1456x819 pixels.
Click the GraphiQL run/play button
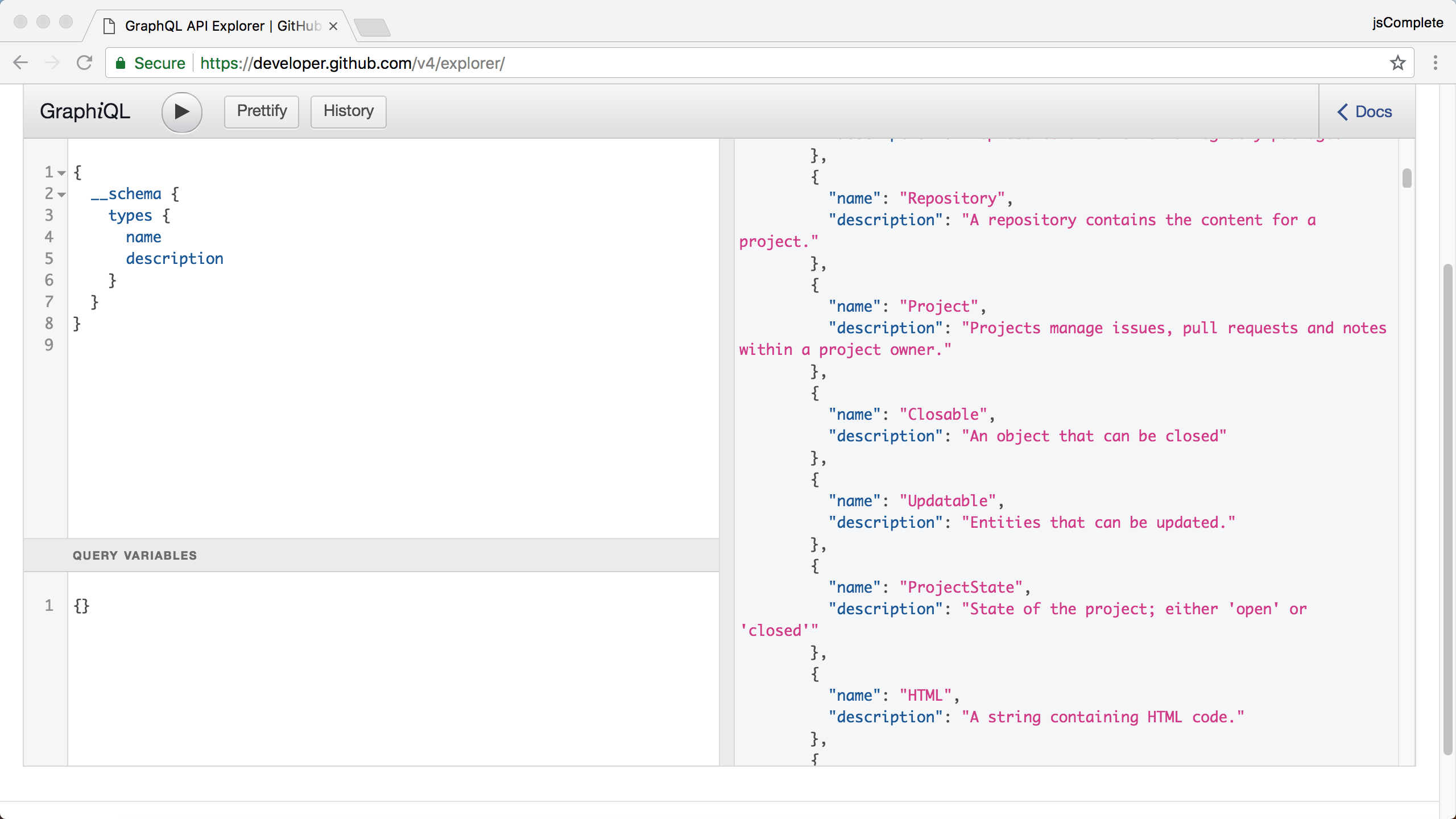pos(181,111)
